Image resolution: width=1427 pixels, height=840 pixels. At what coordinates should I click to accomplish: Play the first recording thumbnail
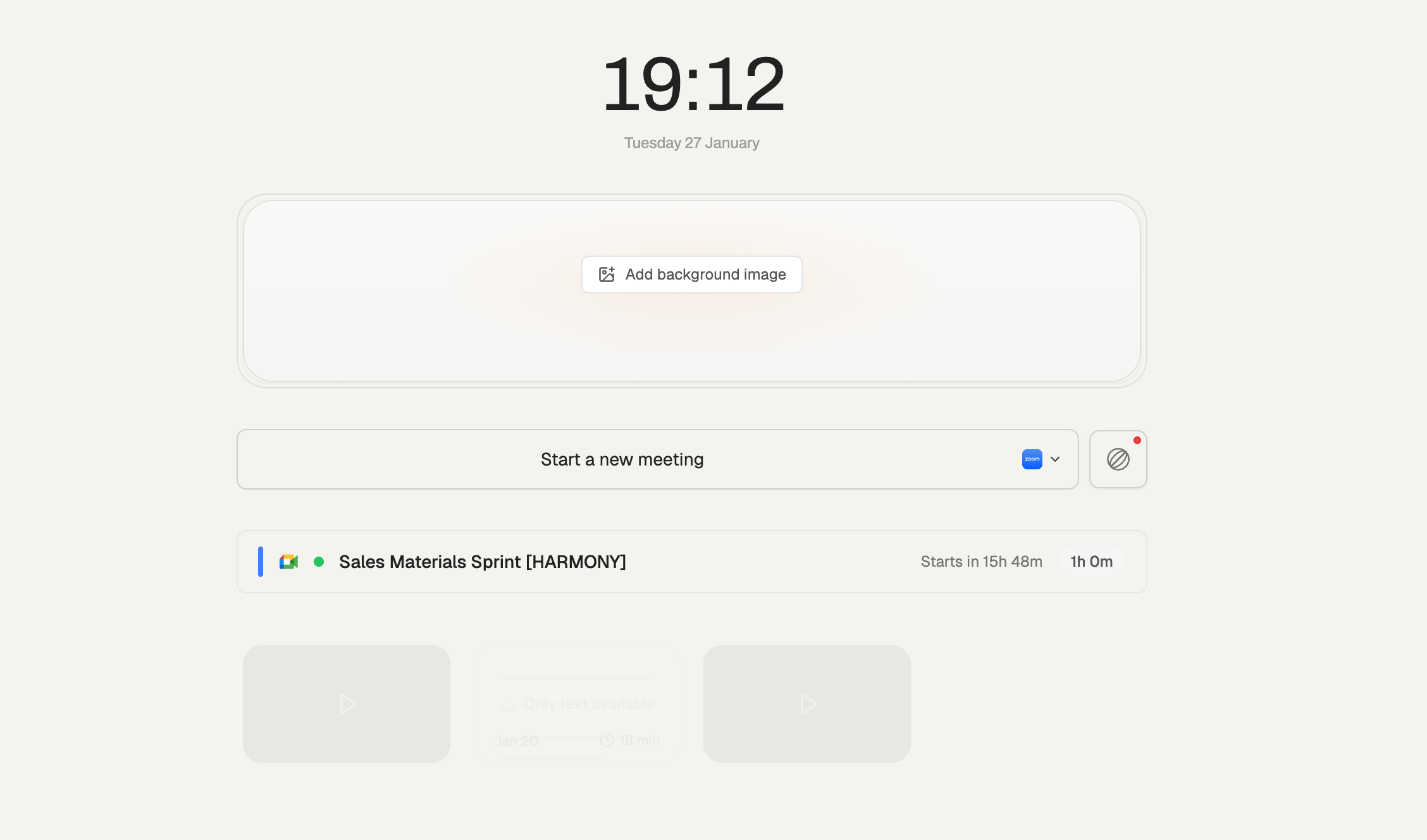pyautogui.click(x=347, y=704)
